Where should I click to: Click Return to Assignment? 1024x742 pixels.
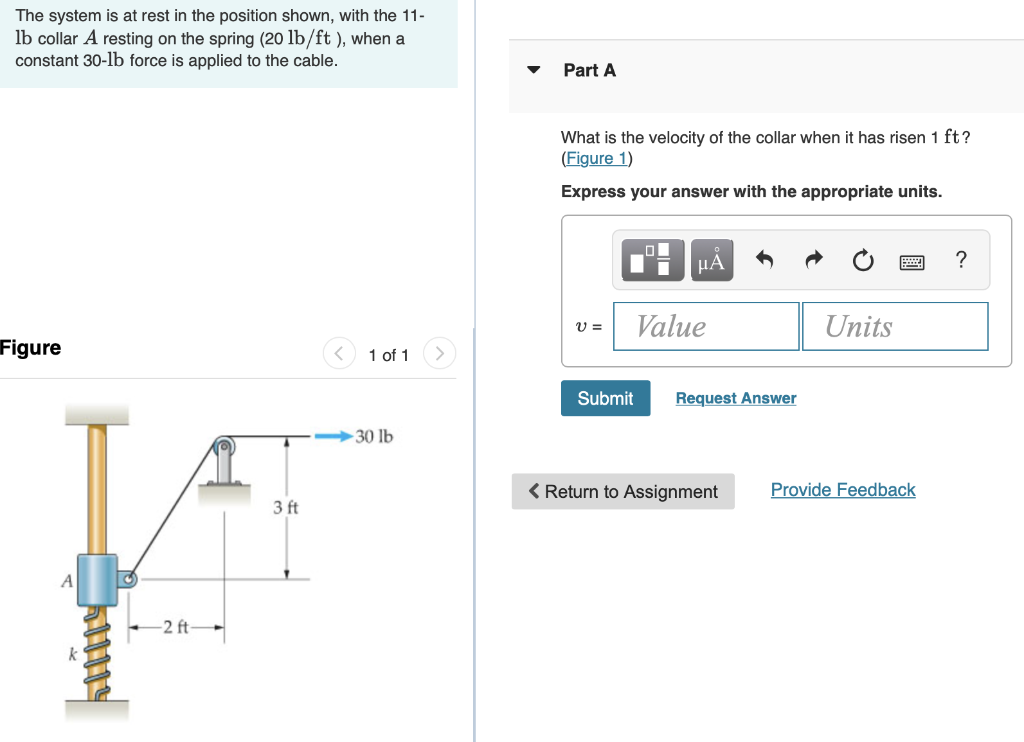pos(622,491)
